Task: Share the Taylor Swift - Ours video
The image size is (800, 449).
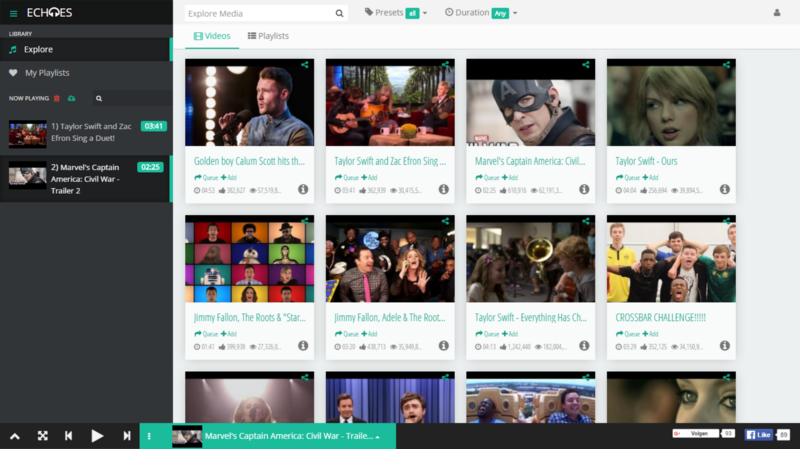Action: coord(727,65)
